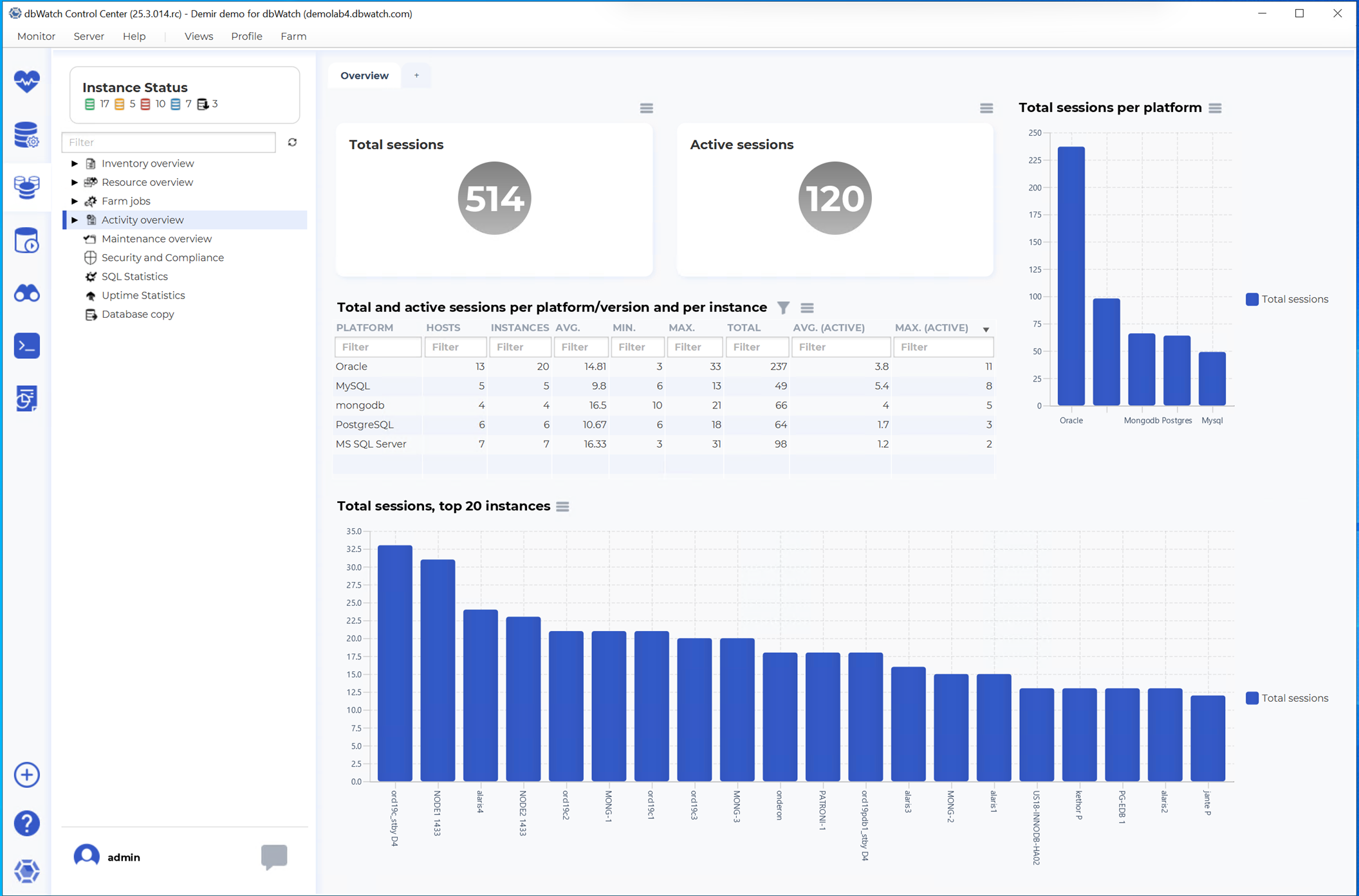Open the heartbeat monitoring sidebar icon
Screen dimensions: 1359x896
coord(26,81)
